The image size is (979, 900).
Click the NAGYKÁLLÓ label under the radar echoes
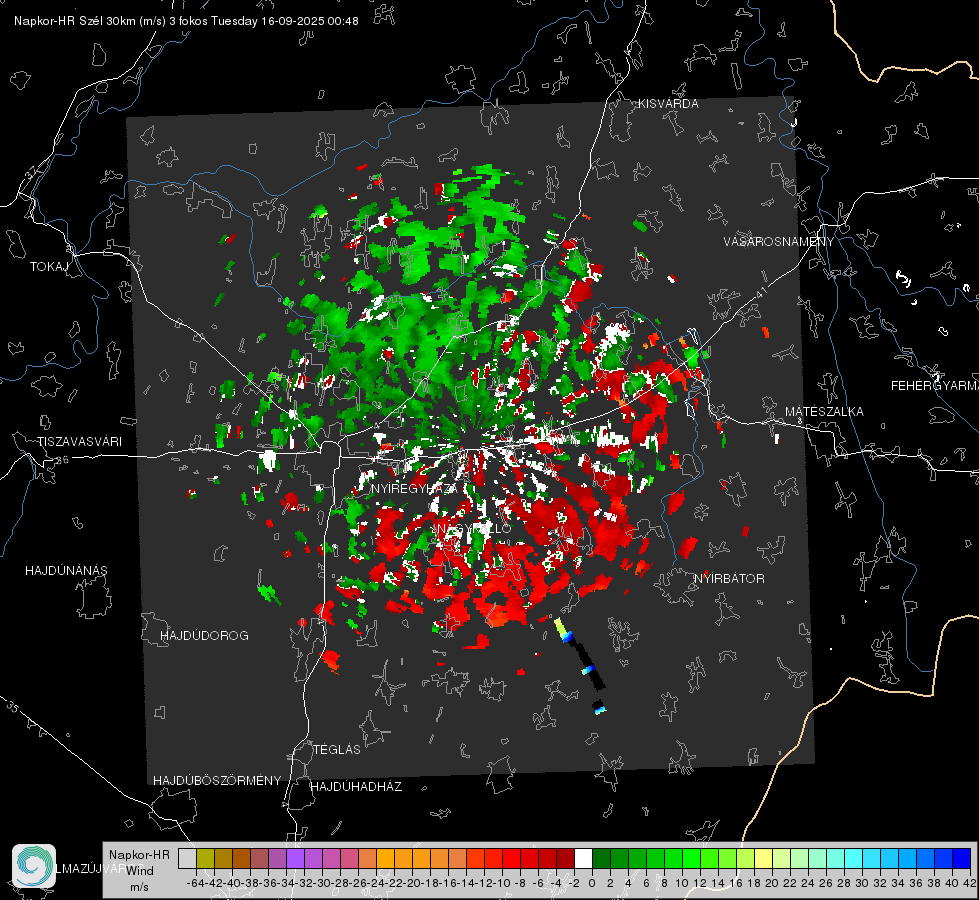472,528
